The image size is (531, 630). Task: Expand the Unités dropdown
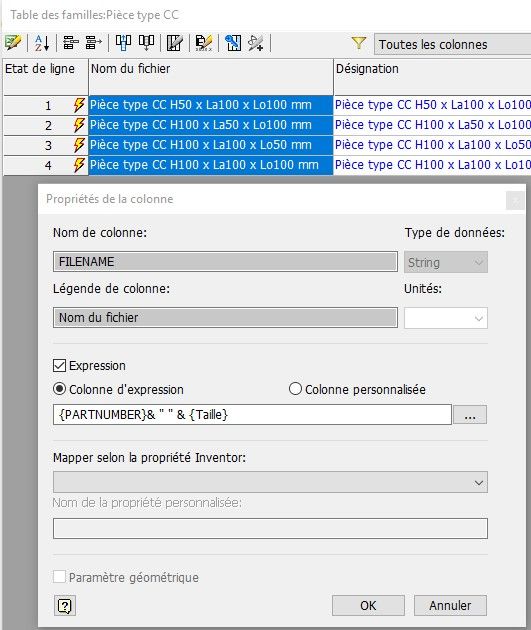tap(446, 318)
